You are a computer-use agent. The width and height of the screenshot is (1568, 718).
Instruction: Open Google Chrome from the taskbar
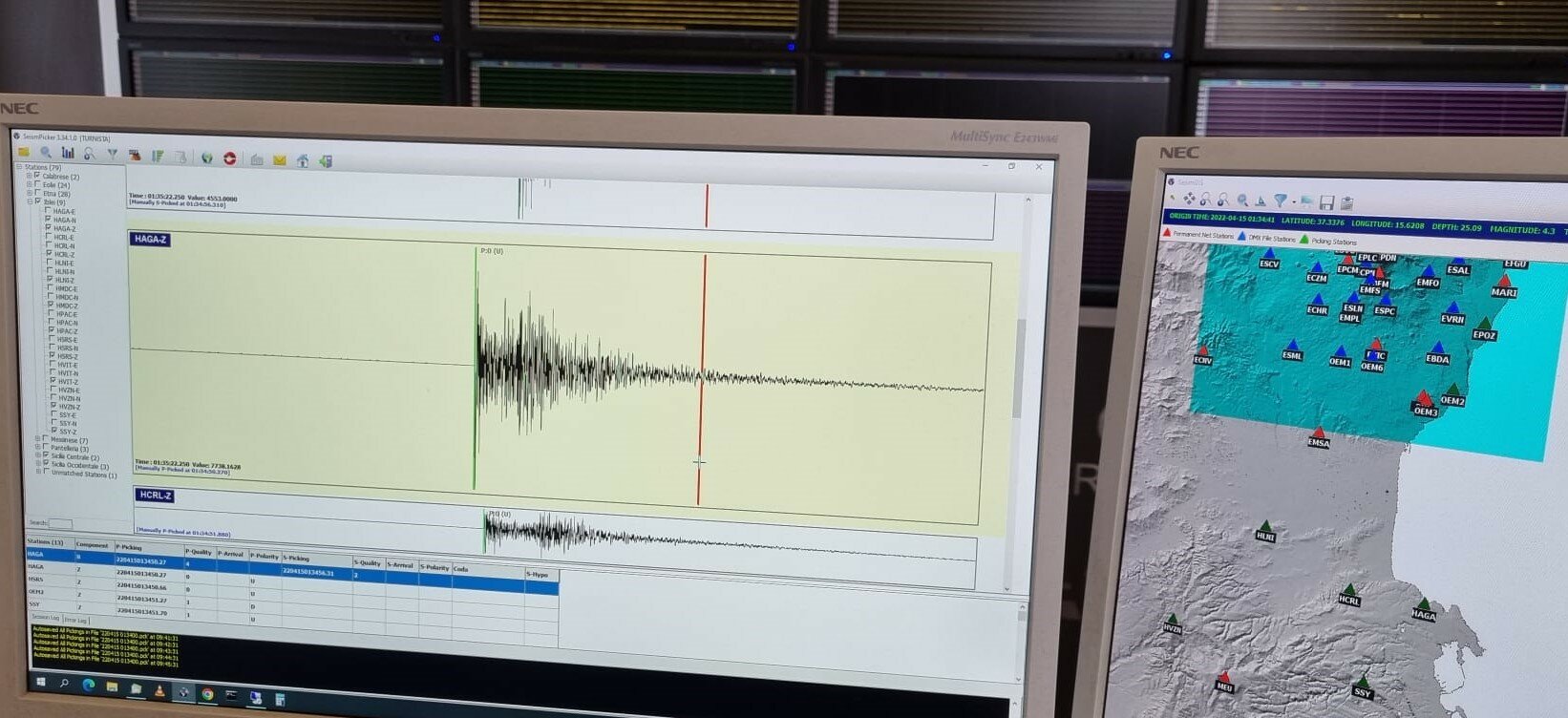pos(207,693)
